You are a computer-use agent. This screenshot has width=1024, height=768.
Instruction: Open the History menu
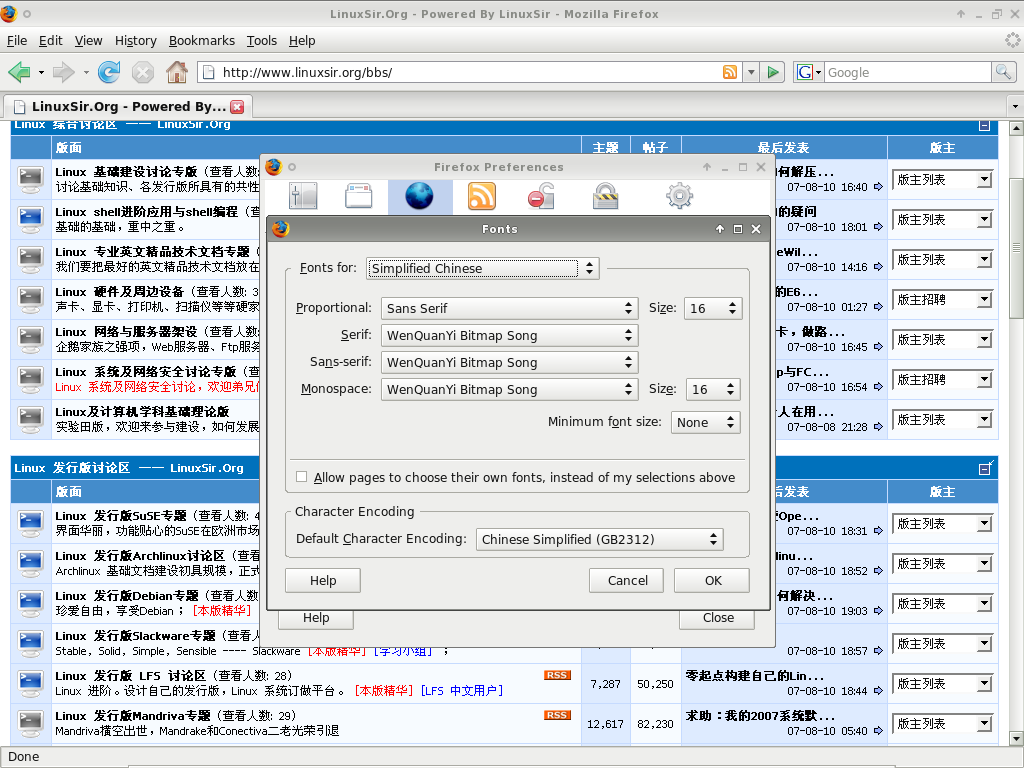click(x=136, y=40)
